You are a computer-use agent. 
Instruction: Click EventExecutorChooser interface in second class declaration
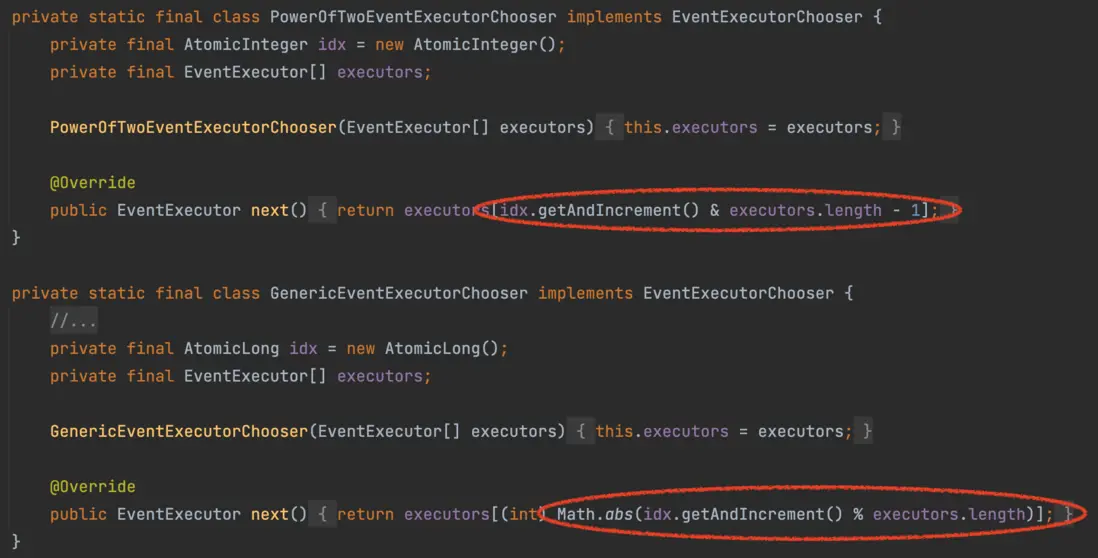click(x=739, y=293)
